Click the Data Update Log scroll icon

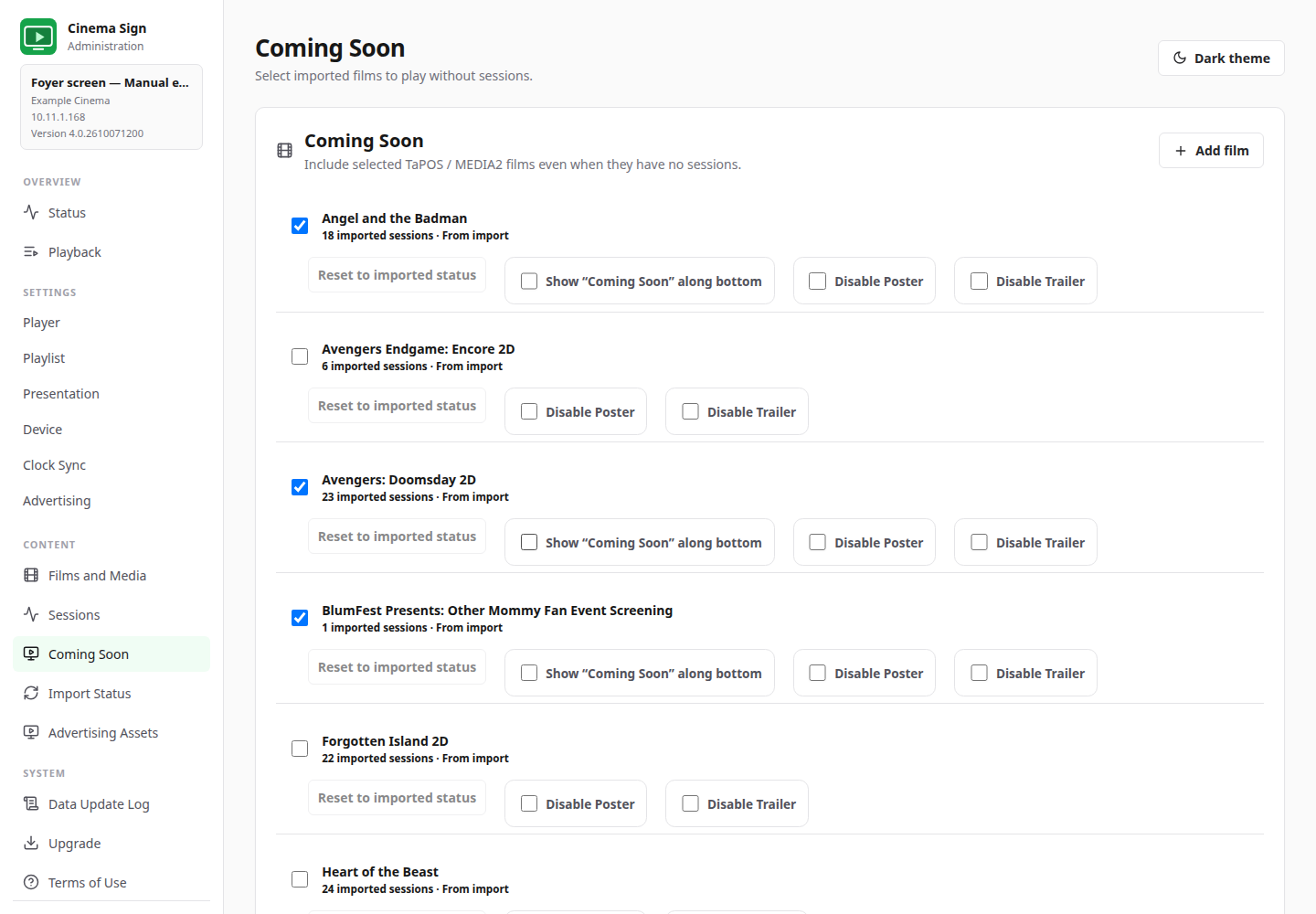click(31, 803)
